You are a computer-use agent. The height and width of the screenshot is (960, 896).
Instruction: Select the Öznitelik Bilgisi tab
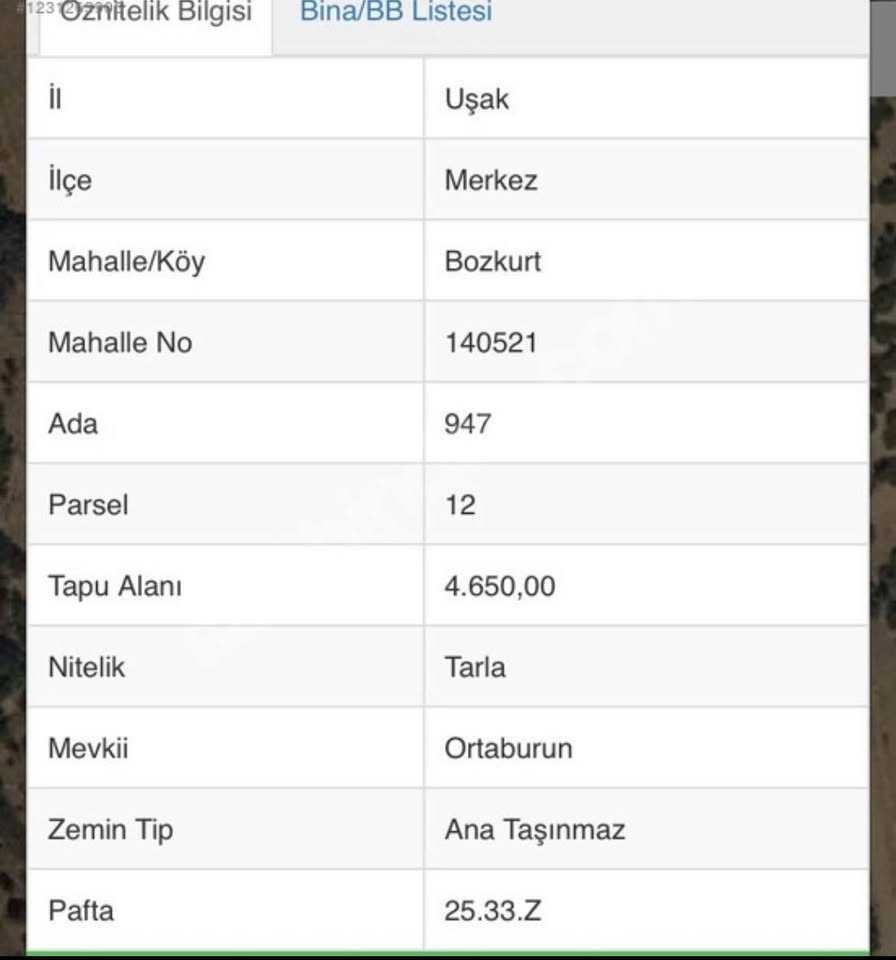click(156, 14)
